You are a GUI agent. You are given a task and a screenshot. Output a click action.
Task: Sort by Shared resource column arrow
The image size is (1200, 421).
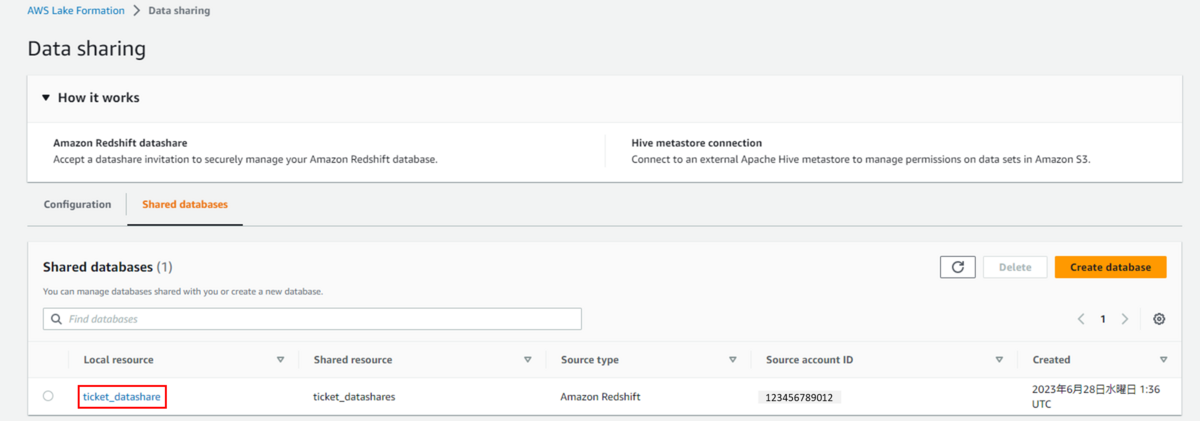tap(527, 359)
